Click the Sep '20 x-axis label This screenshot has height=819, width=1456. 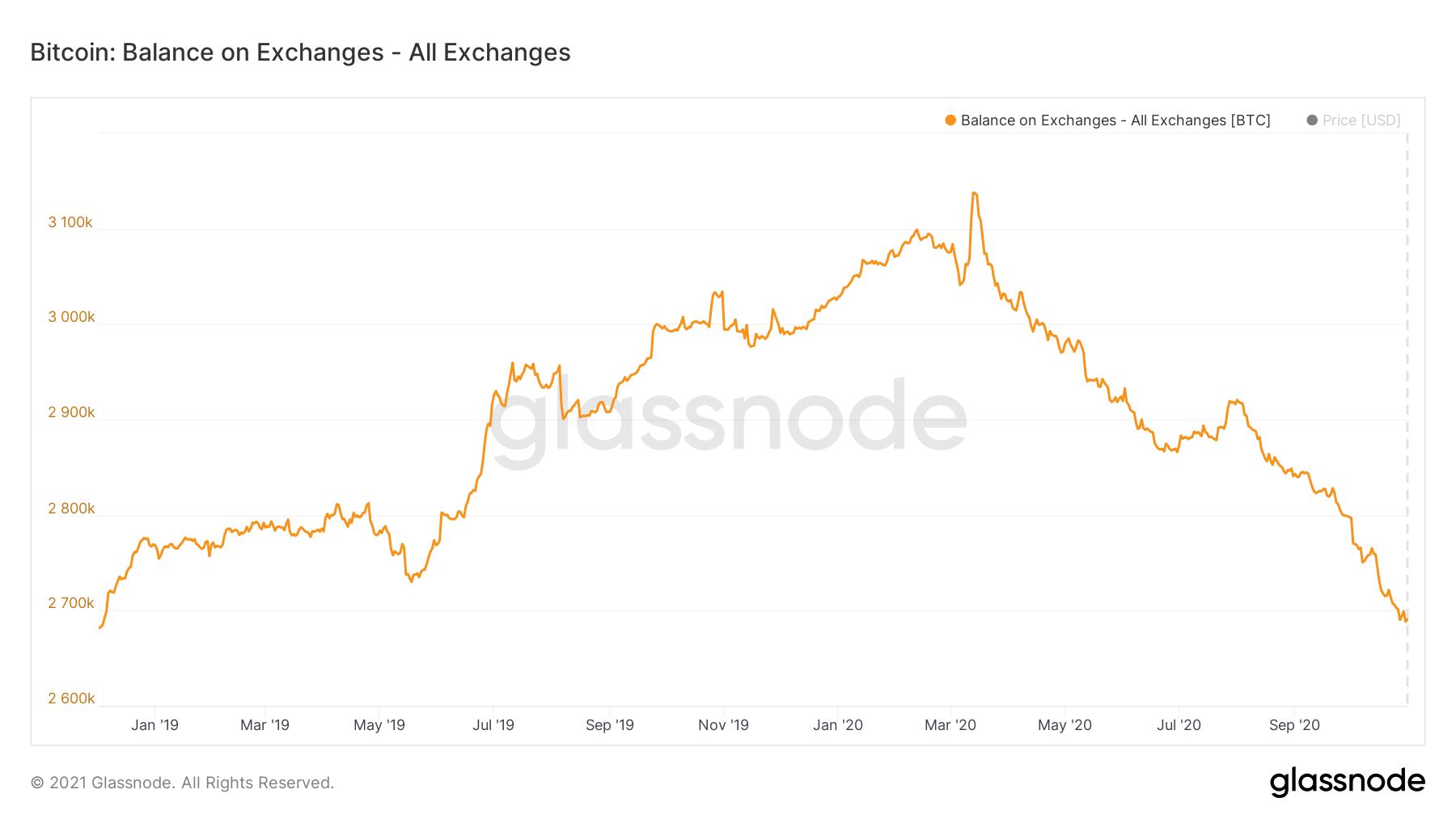[x=1294, y=725]
